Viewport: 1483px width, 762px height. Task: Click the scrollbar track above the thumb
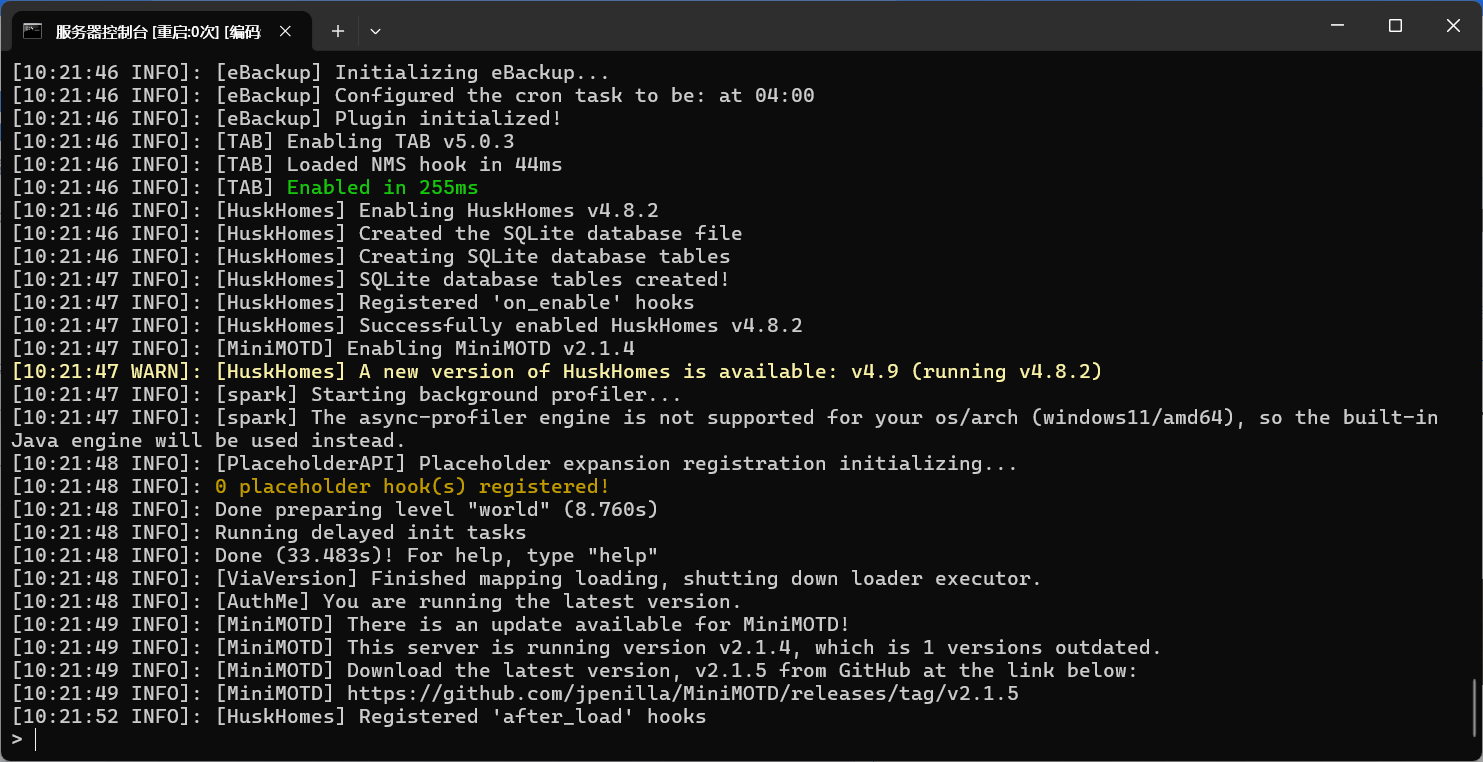(x=1476, y=368)
